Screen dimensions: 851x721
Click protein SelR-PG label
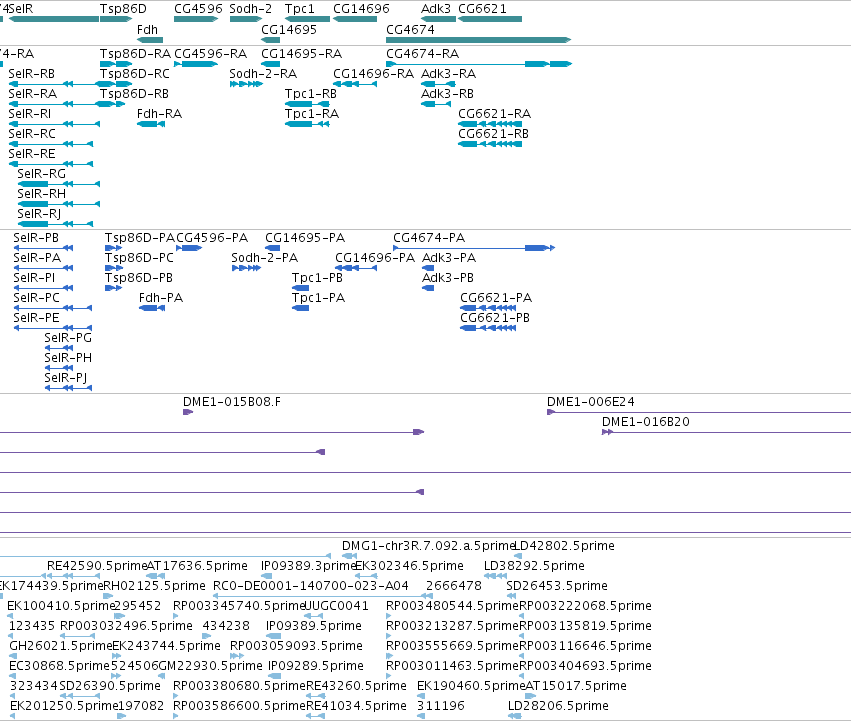tap(68, 338)
